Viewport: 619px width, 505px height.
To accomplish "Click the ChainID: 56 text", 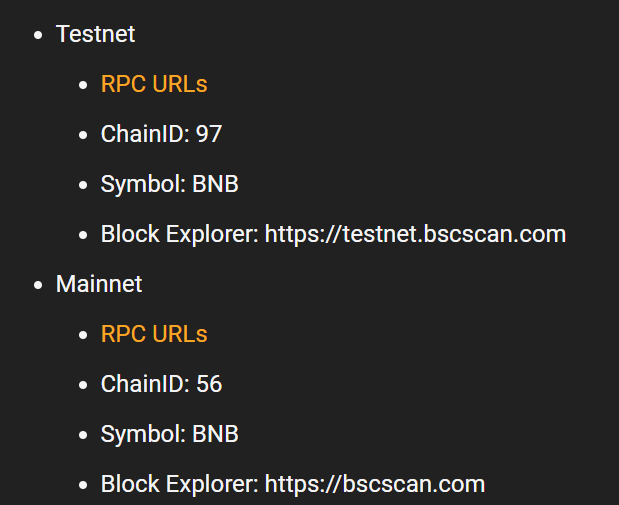I will coord(161,384).
